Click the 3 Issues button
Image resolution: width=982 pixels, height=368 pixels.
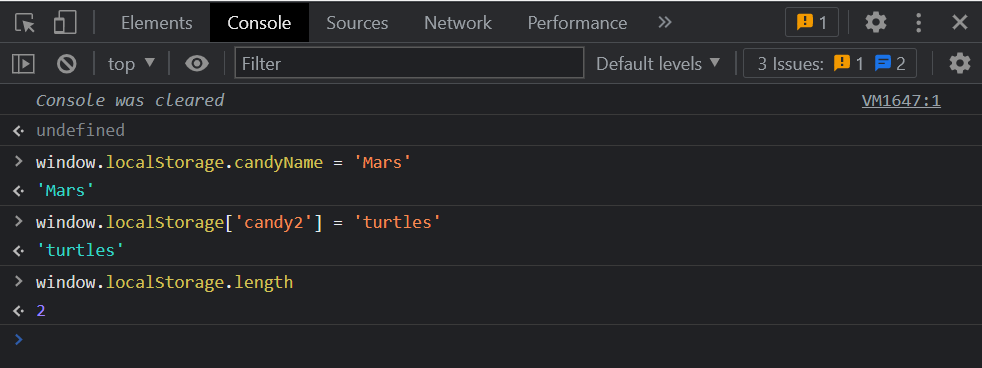click(x=830, y=63)
